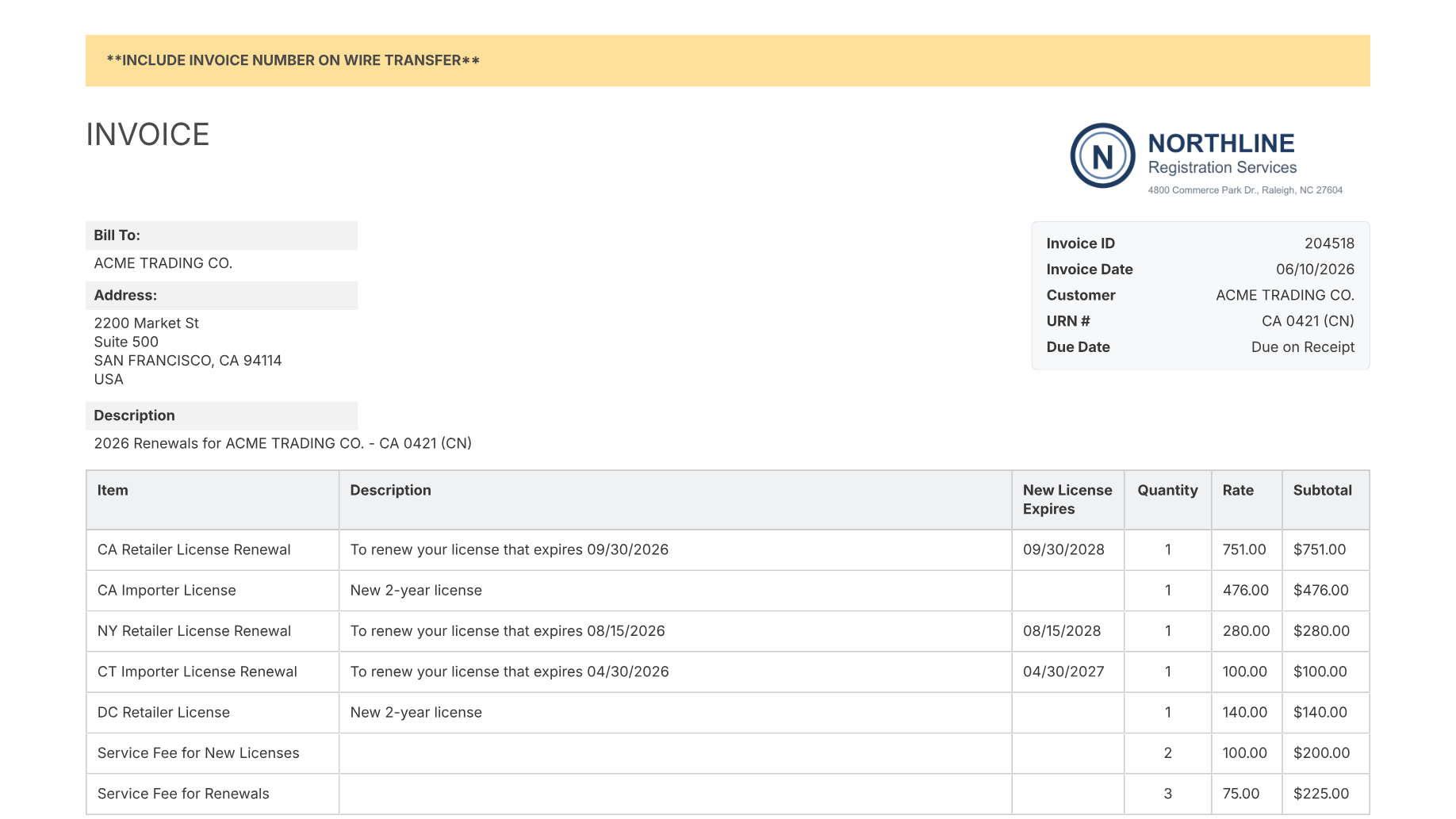Click the Quantity column header
Viewport: 1456px width, 819px height.
(1167, 491)
